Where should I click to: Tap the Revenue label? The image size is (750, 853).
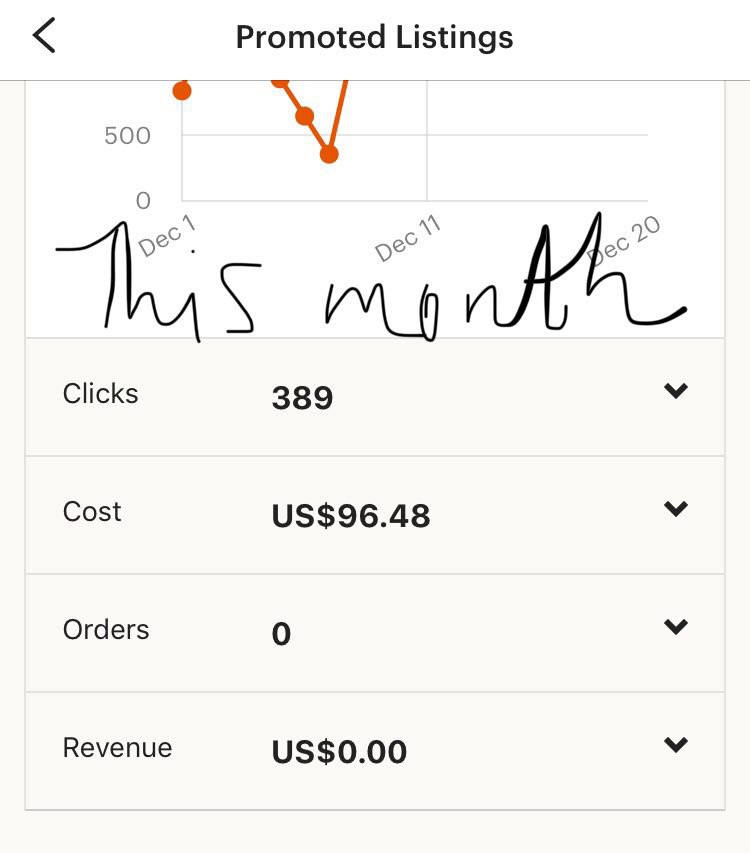pos(117,747)
